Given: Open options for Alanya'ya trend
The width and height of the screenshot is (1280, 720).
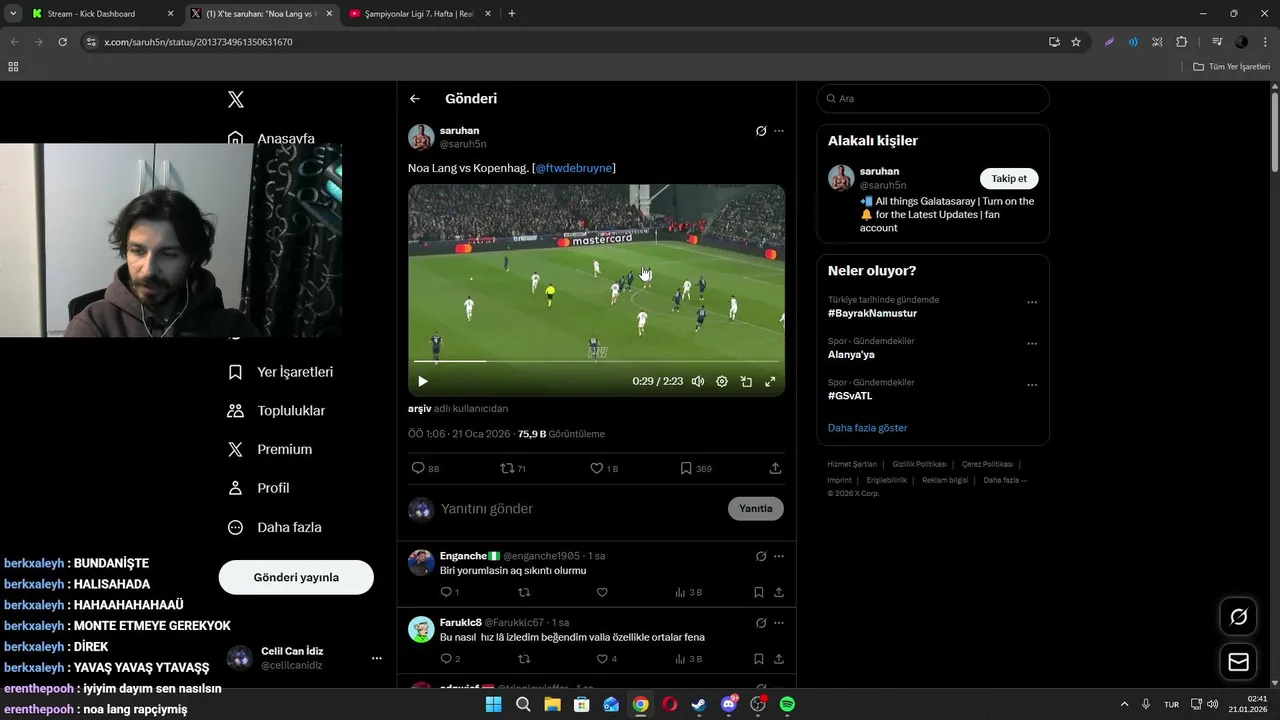Looking at the screenshot, I should [1032, 343].
